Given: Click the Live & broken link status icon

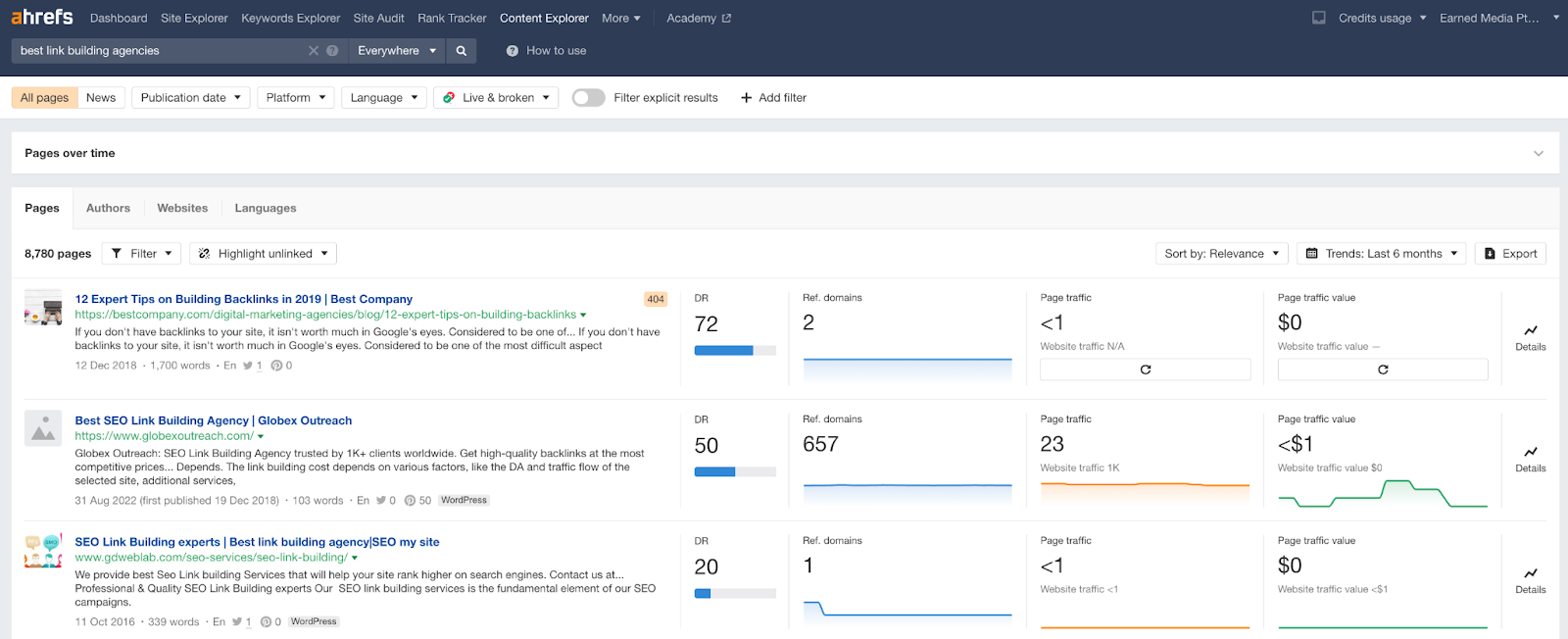Looking at the screenshot, I should pyautogui.click(x=449, y=98).
